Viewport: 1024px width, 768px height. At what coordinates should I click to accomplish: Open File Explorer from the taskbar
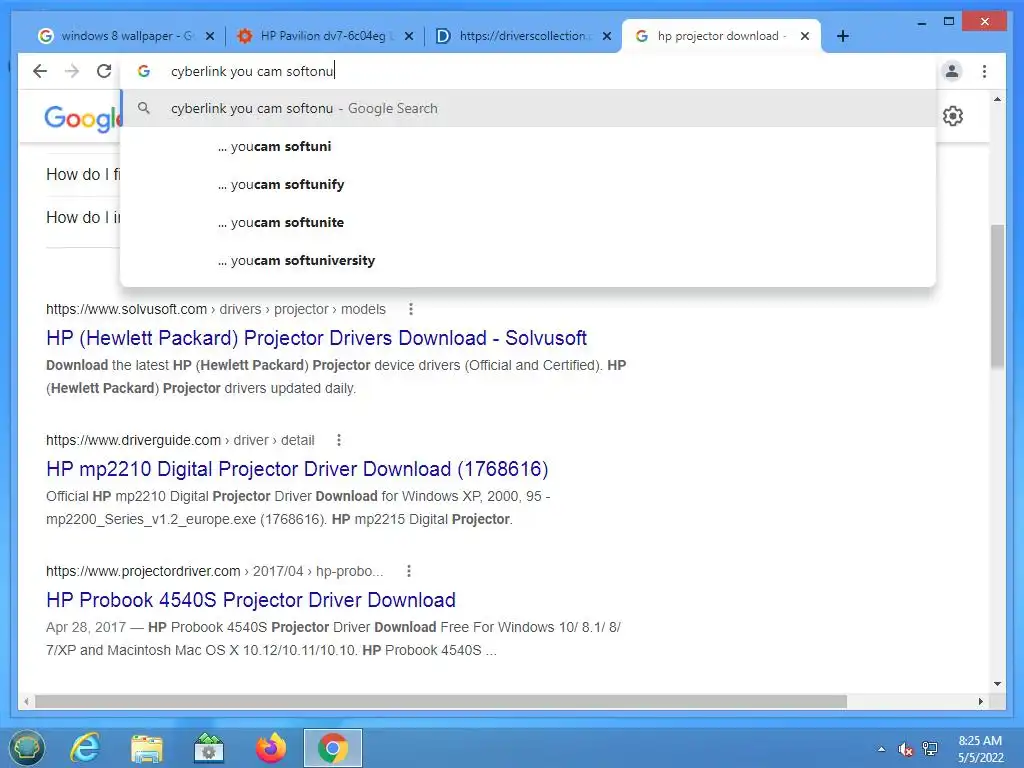click(147, 748)
